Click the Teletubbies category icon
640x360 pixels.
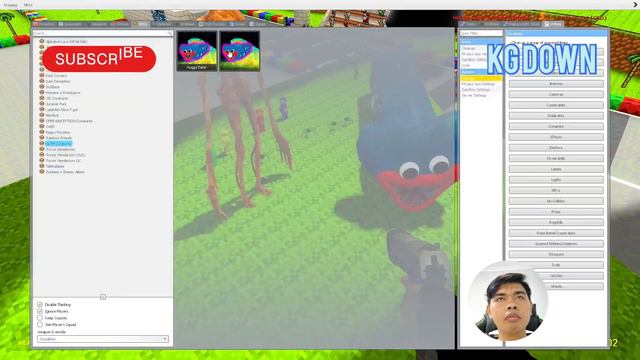point(42,166)
